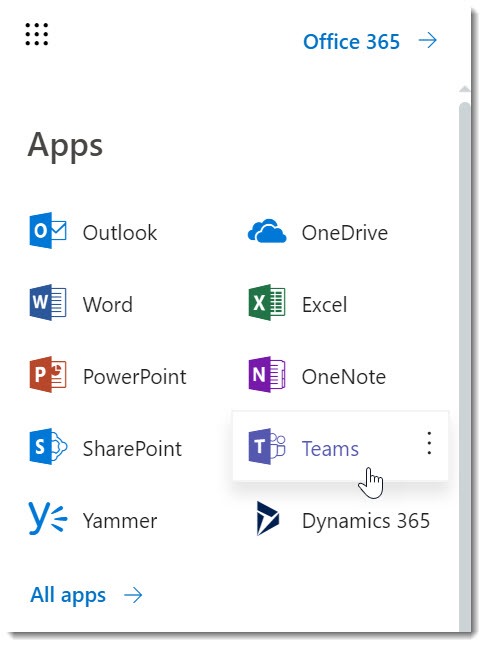
Task: Select the SharePoint label
Action: pyautogui.click(x=132, y=449)
